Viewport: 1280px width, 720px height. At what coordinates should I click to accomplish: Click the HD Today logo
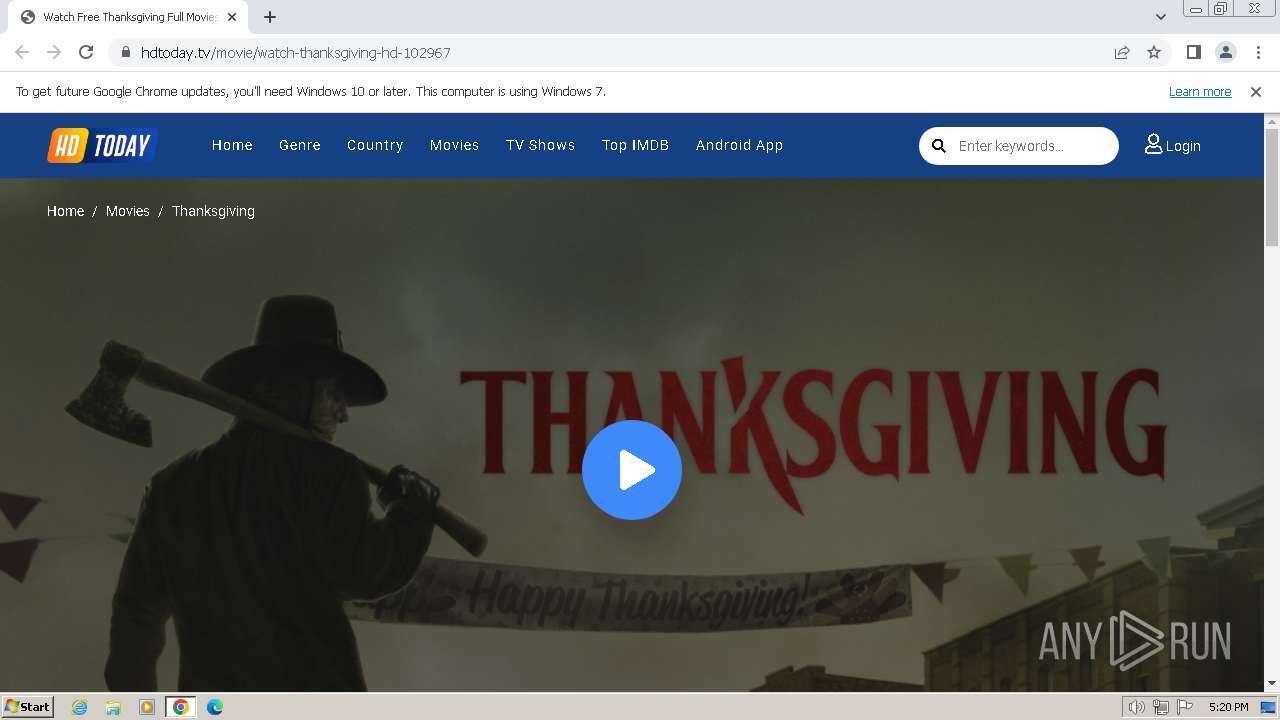103,146
